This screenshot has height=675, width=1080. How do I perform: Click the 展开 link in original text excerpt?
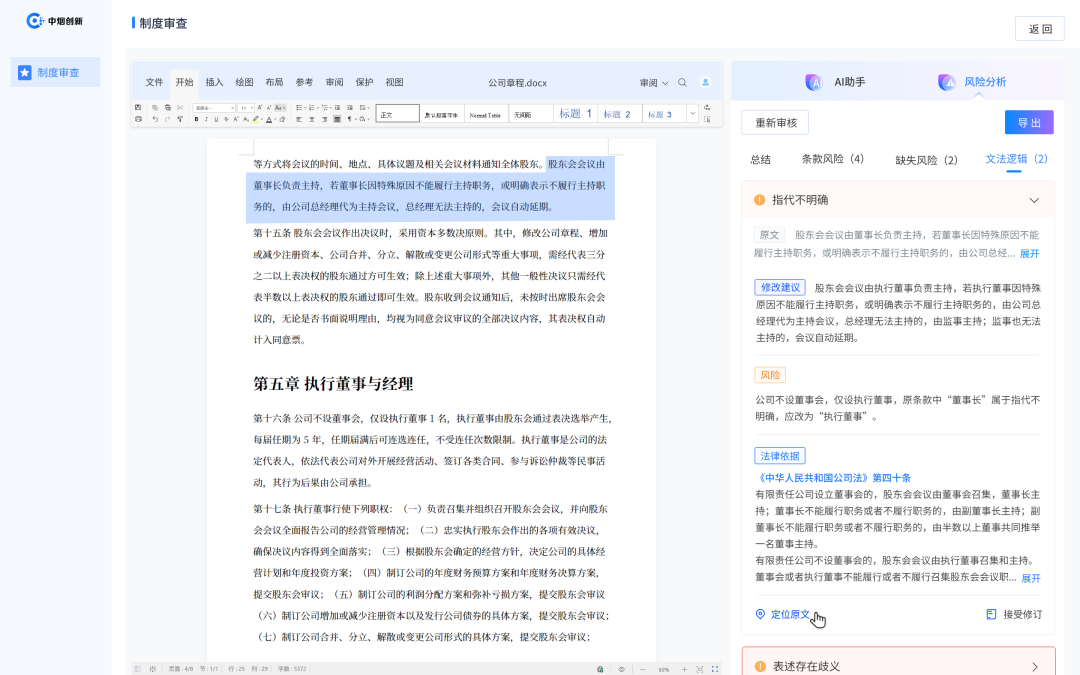[x=1030, y=253]
